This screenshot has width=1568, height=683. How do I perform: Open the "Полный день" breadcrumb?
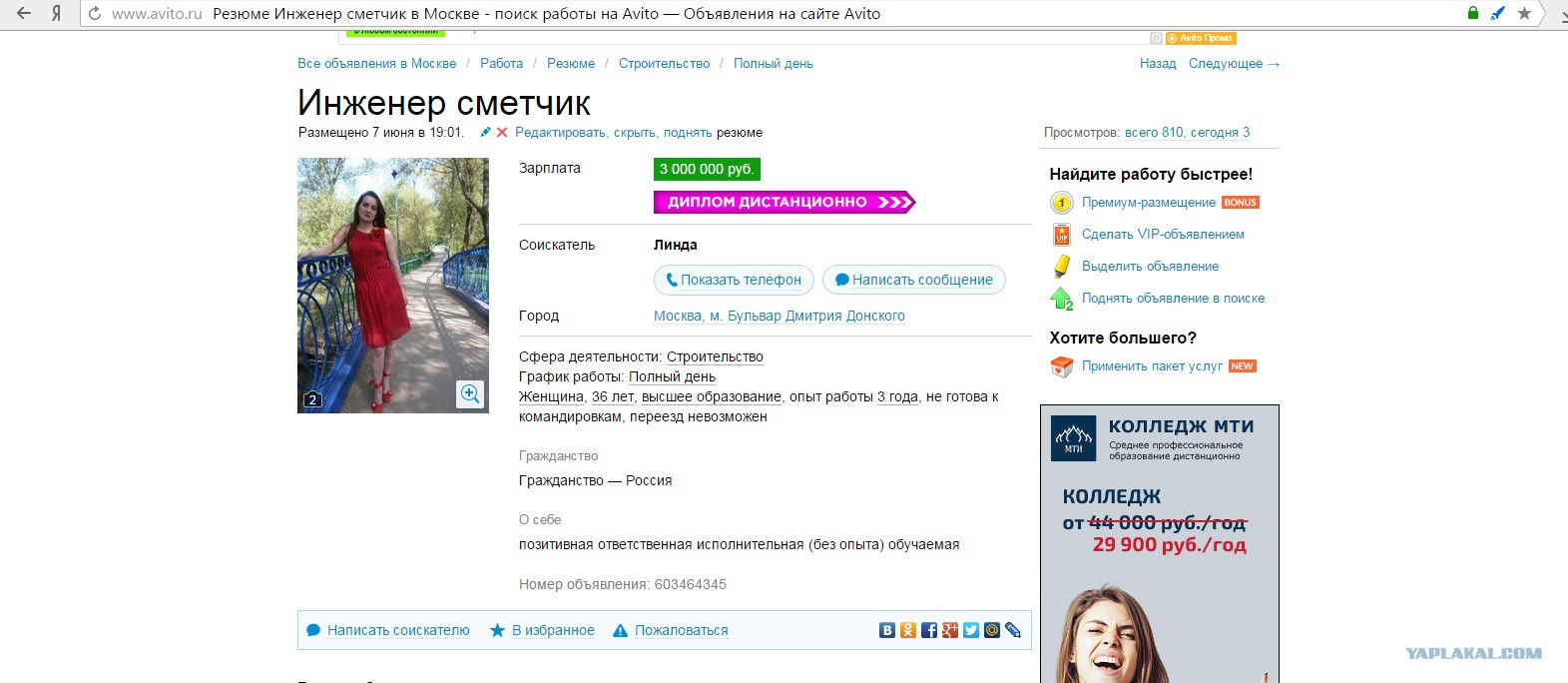click(x=774, y=63)
